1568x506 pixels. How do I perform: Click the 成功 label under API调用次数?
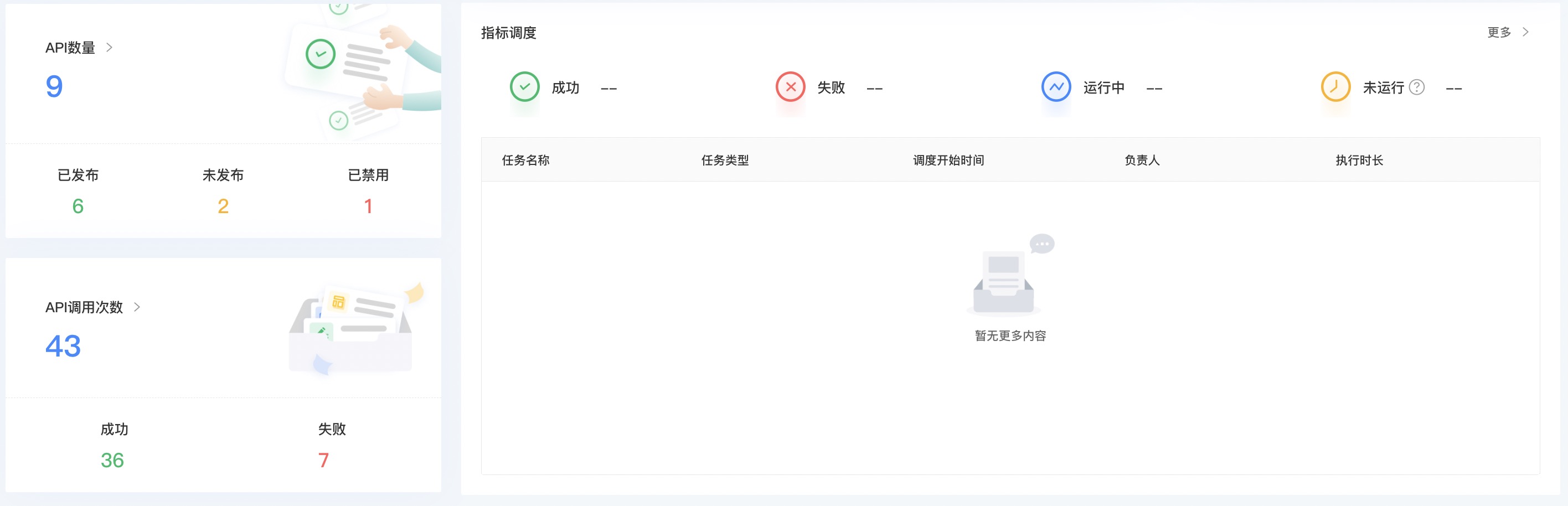point(114,428)
